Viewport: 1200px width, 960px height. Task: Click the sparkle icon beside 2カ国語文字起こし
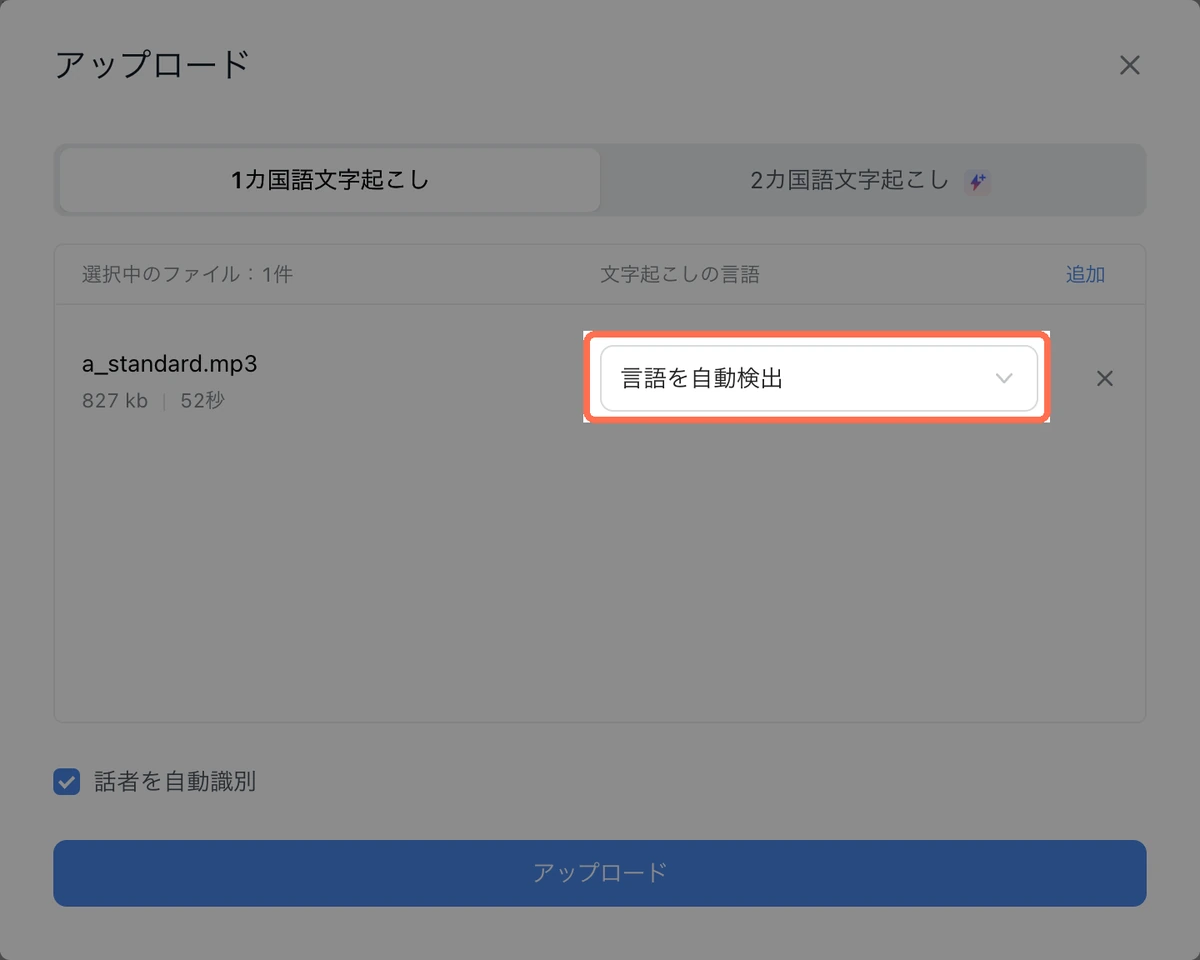click(x=977, y=182)
